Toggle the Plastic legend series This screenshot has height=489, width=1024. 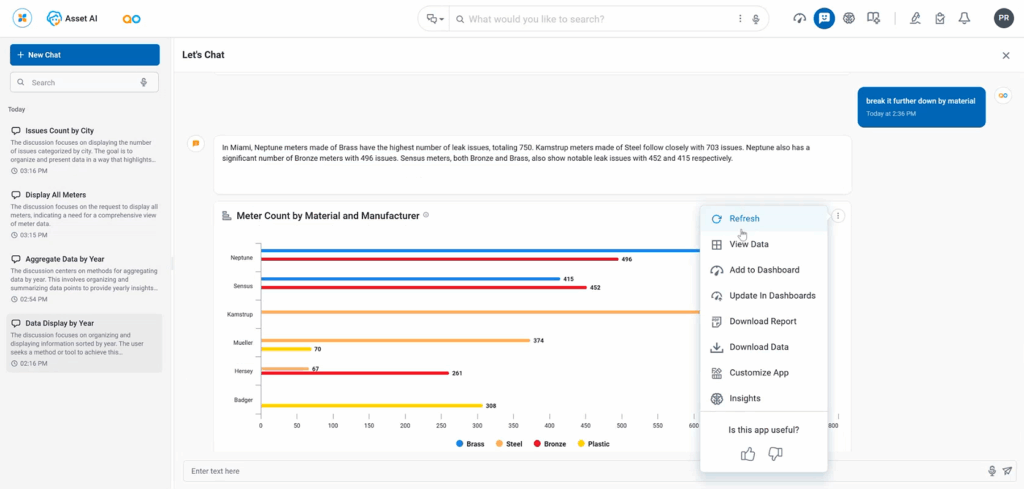pyautogui.click(x=594, y=444)
